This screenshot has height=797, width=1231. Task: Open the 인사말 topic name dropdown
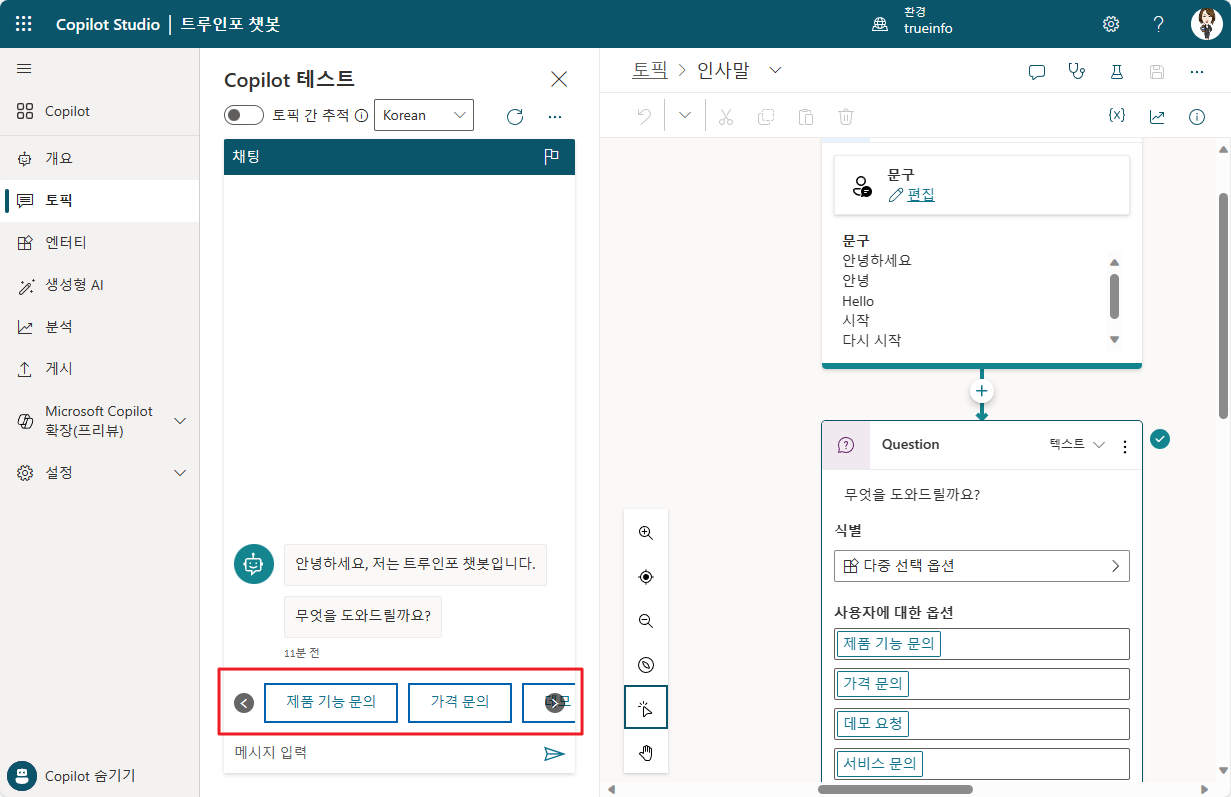tap(775, 70)
